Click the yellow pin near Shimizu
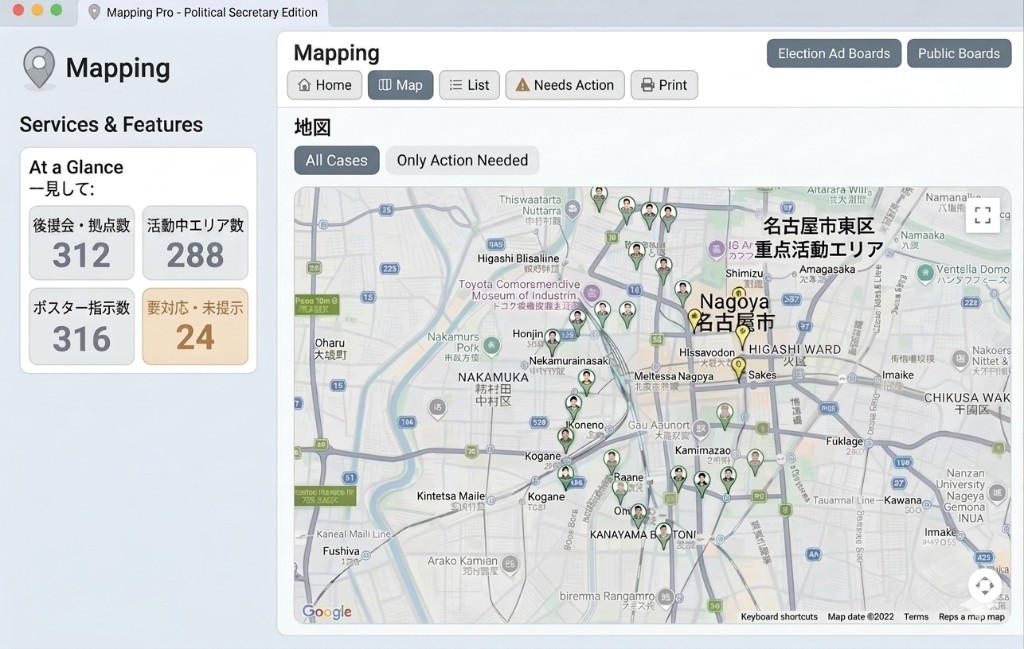The height and width of the screenshot is (649, 1024). [x=738, y=295]
